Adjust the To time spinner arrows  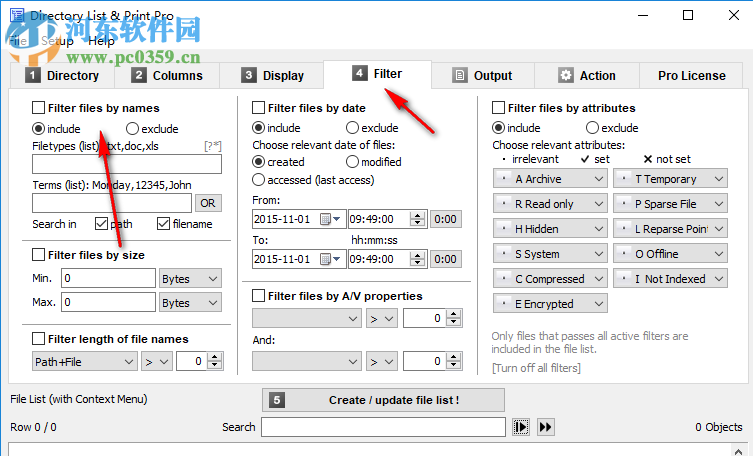click(418, 259)
